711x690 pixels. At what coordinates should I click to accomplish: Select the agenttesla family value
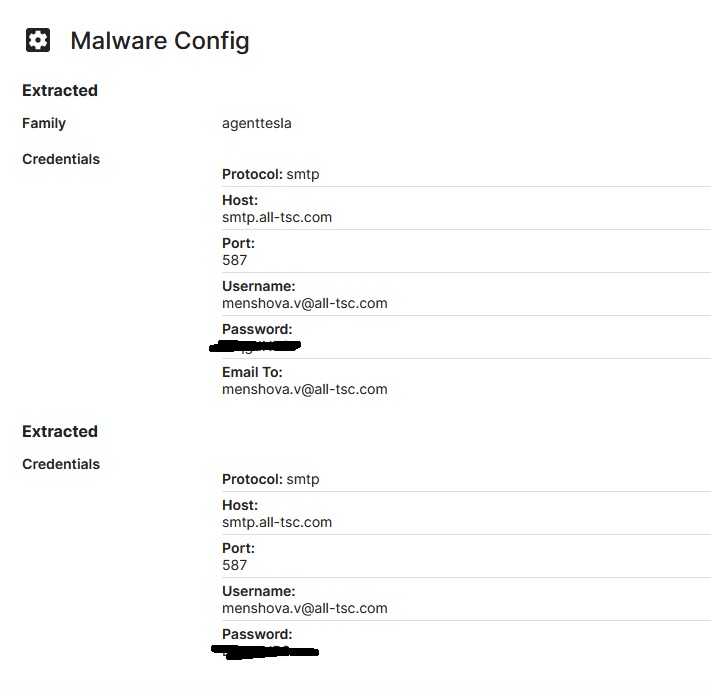point(257,124)
